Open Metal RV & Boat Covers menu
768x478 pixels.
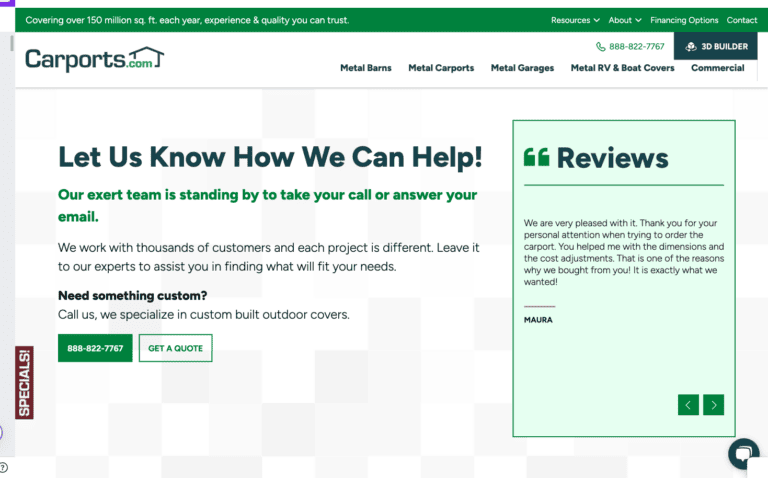tap(623, 68)
